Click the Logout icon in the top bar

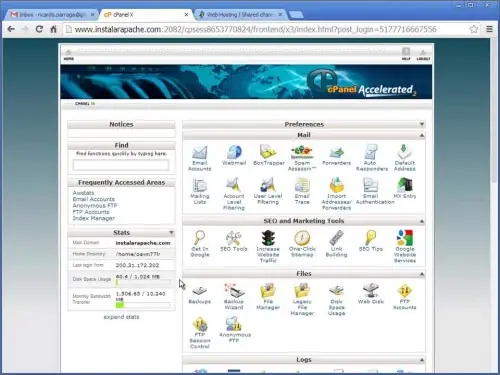(423, 54)
